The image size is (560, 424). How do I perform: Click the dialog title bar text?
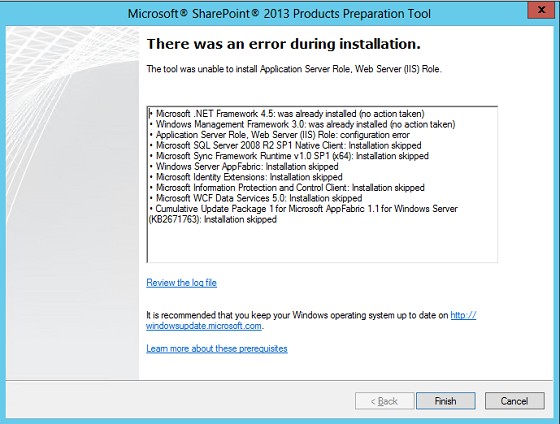pyautogui.click(x=279, y=14)
